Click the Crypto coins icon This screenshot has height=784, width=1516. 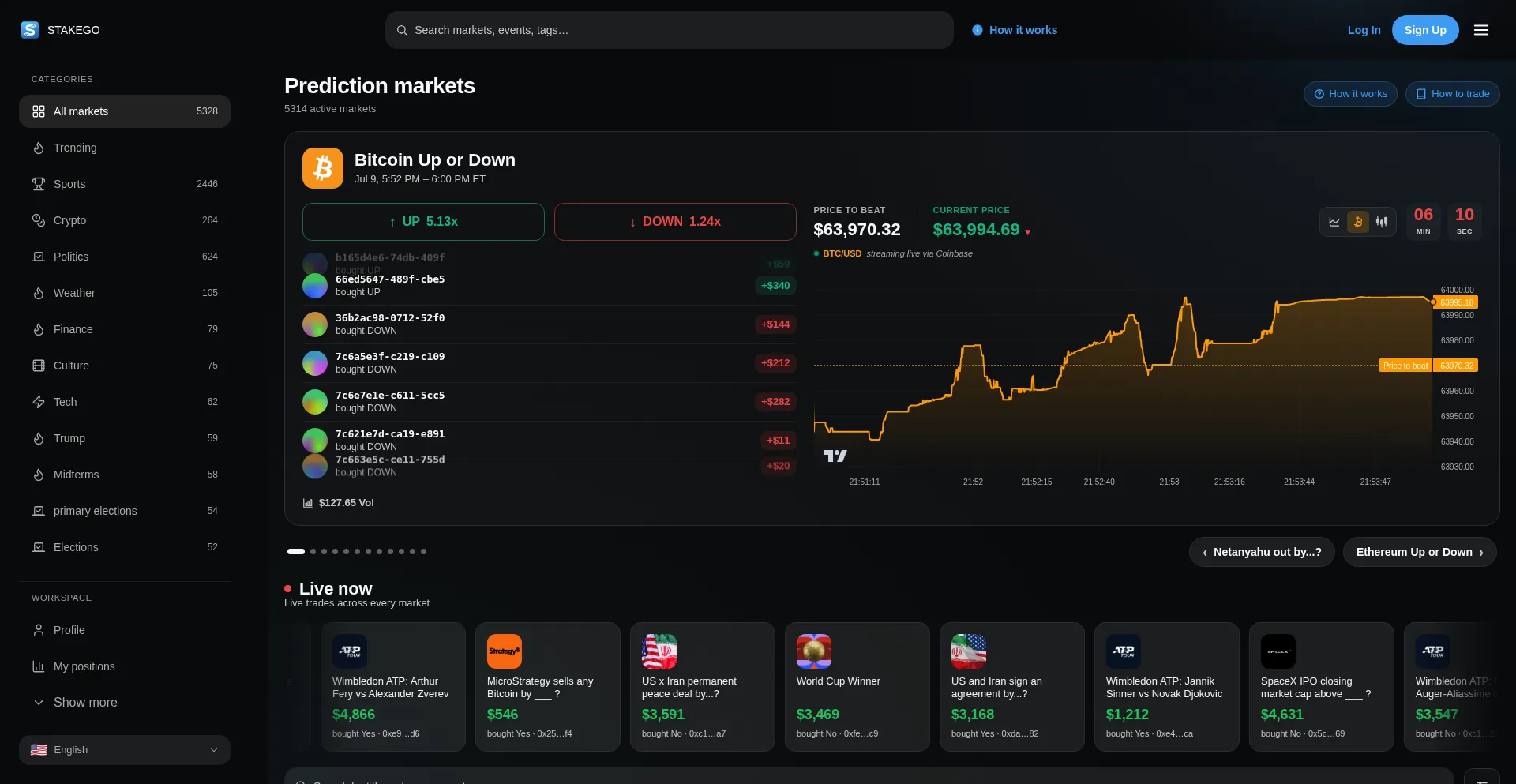[x=39, y=220]
